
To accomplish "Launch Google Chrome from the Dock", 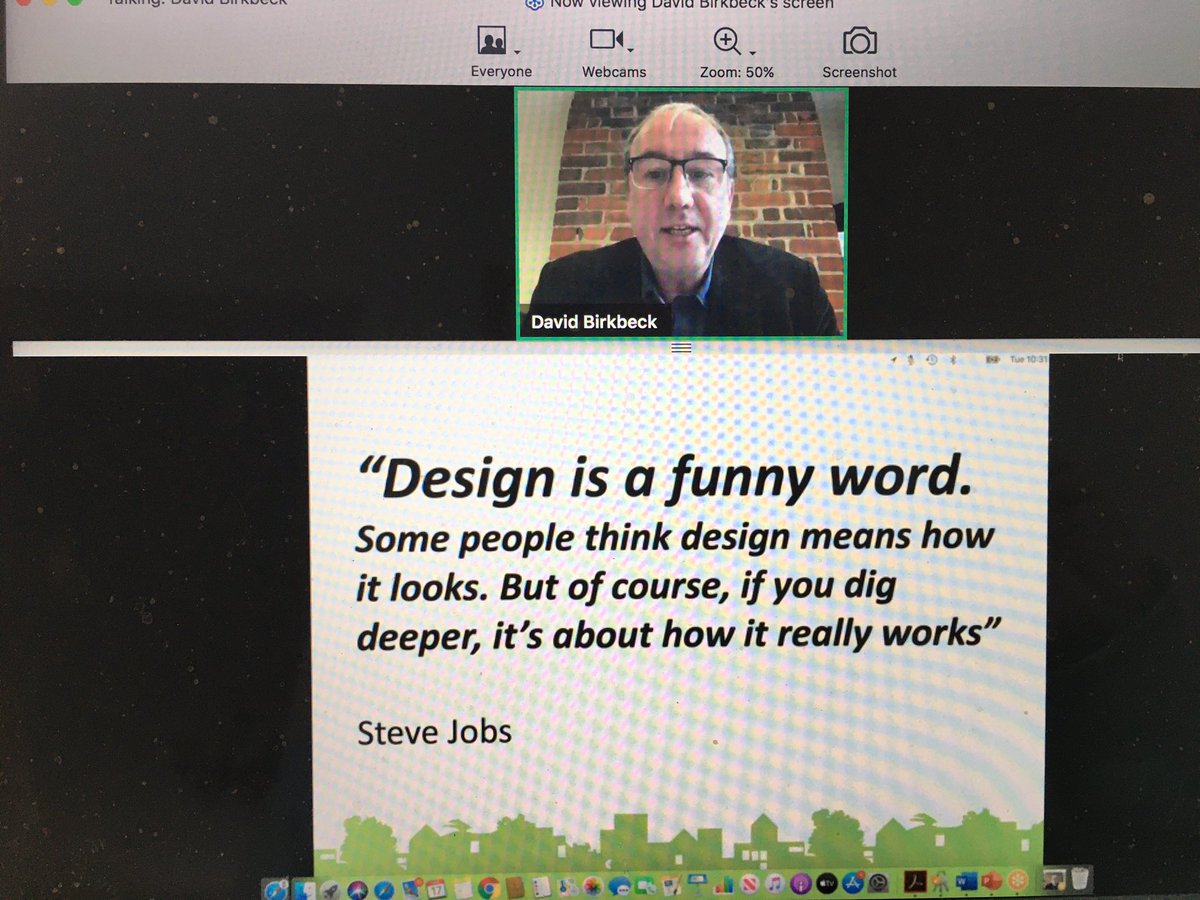I will (x=489, y=888).
